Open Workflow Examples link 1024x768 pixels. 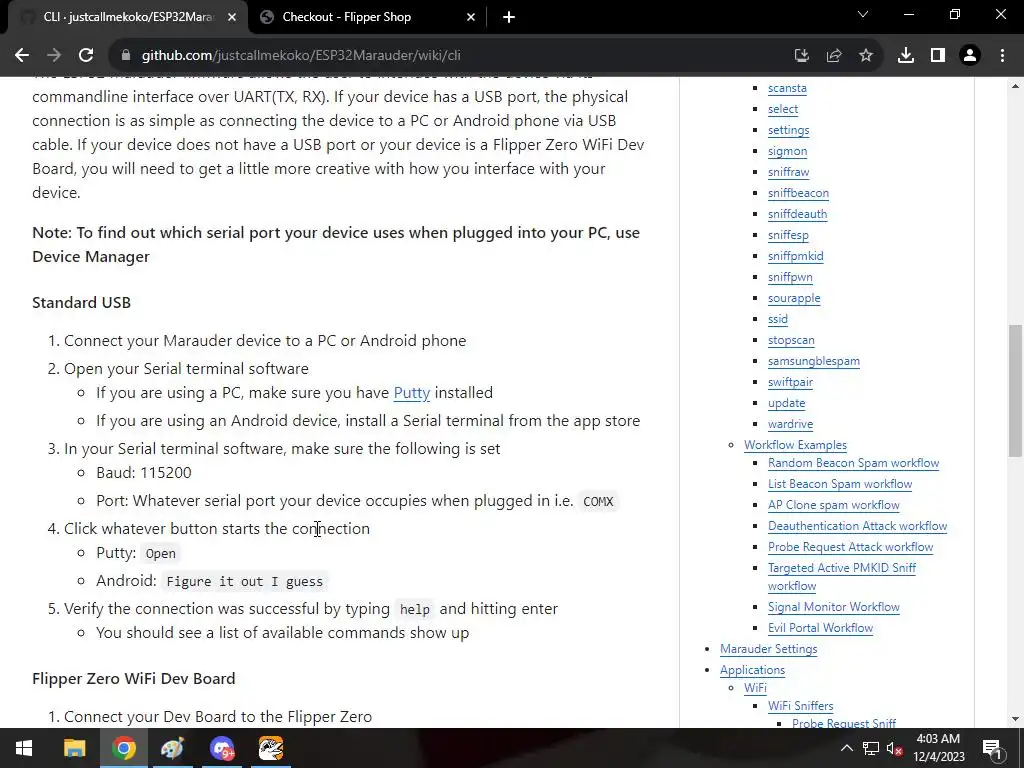795,445
